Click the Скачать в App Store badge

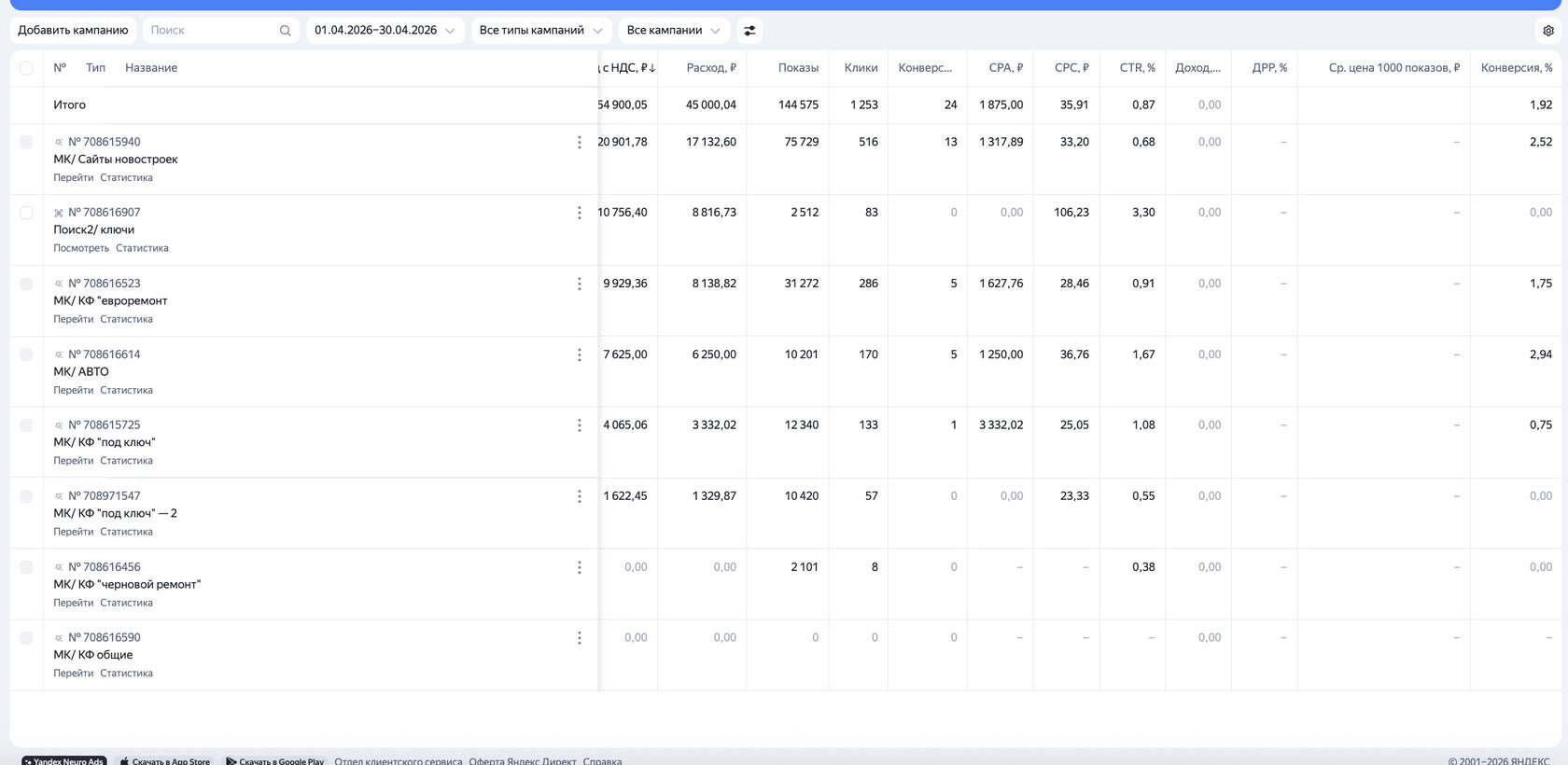(x=165, y=760)
